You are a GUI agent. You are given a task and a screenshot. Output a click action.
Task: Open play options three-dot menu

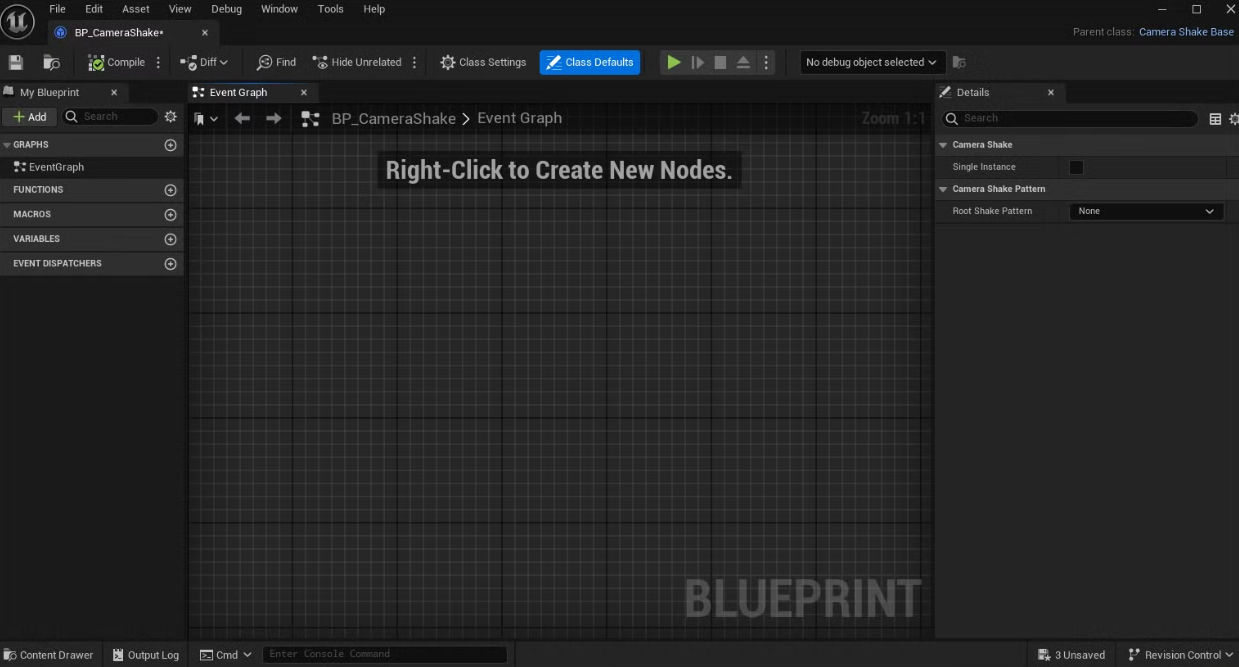coord(766,62)
